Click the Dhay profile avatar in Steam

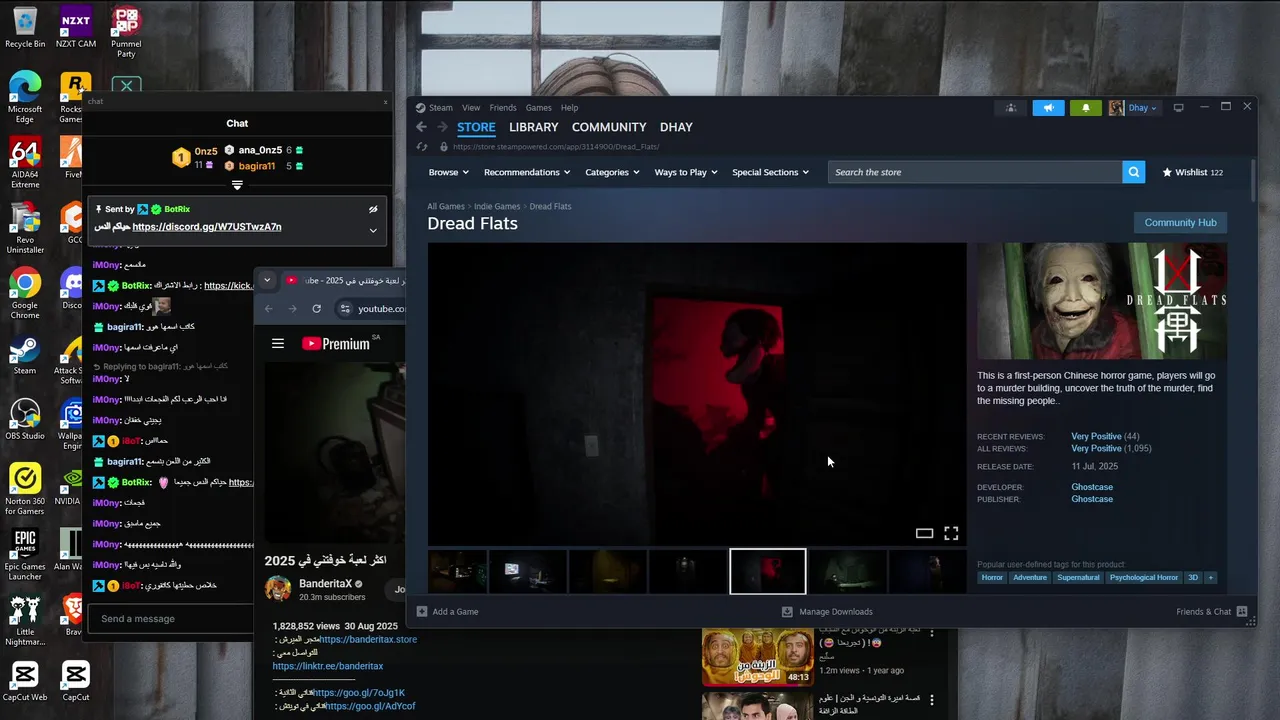tap(1116, 108)
